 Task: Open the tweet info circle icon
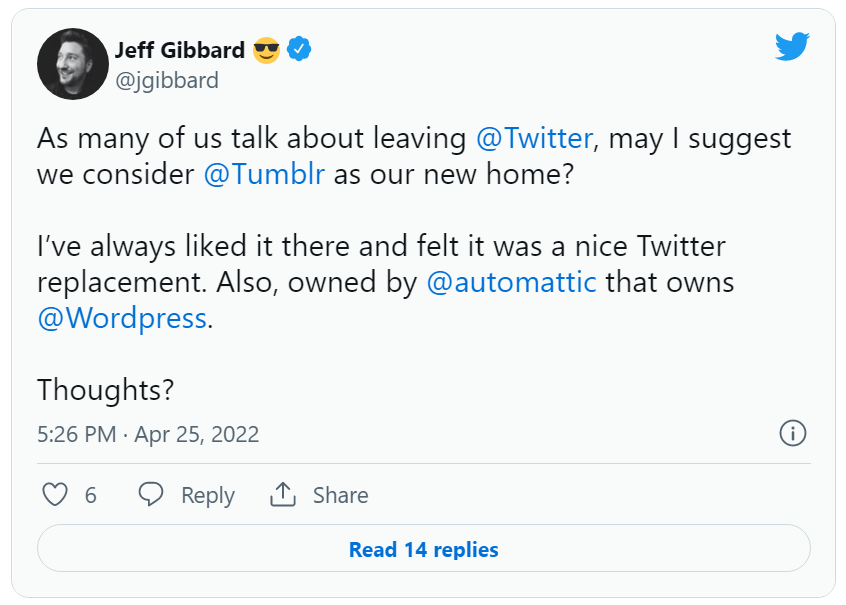coord(792,434)
